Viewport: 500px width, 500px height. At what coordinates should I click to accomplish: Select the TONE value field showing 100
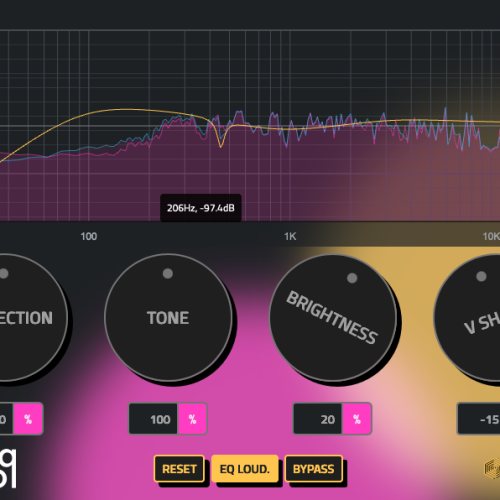[x=153, y=419]
